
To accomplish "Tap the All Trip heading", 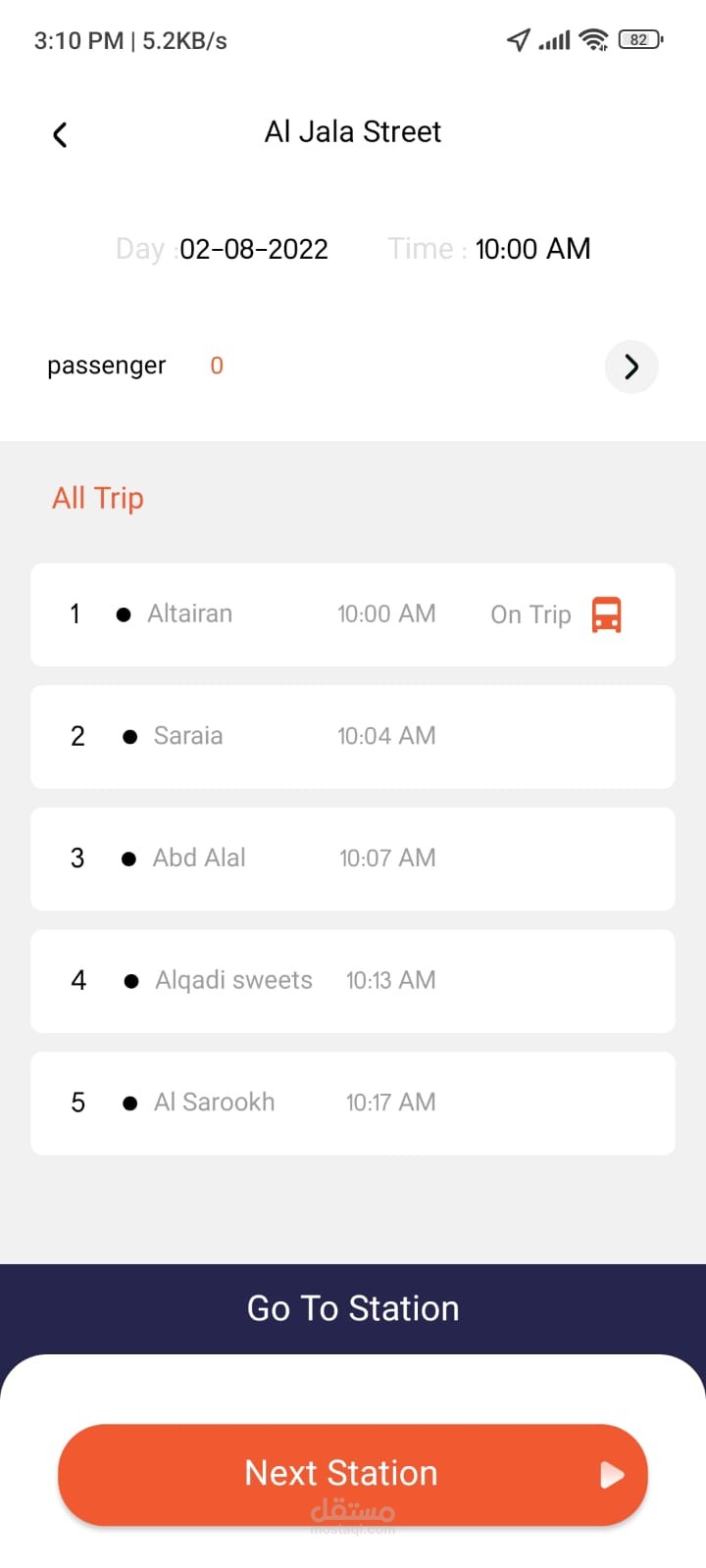I will (98, 498).
